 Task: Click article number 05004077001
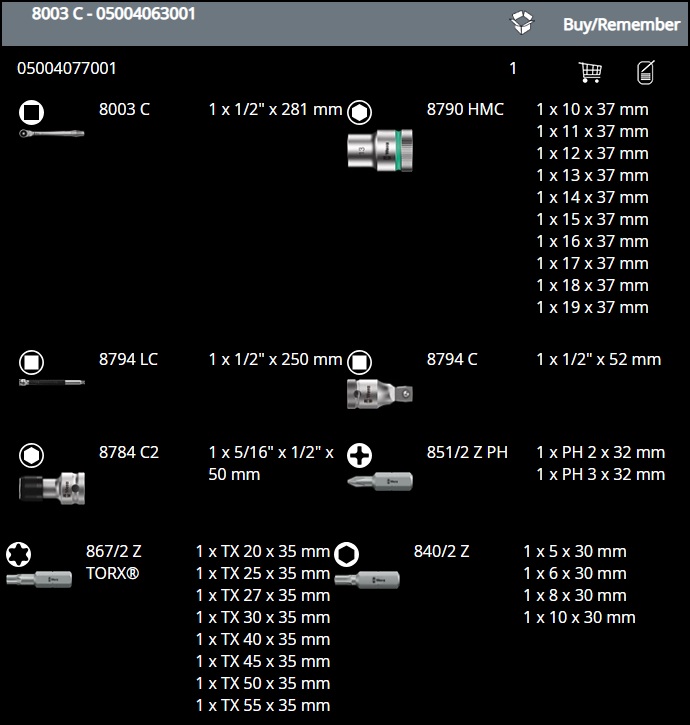(67, 68)
